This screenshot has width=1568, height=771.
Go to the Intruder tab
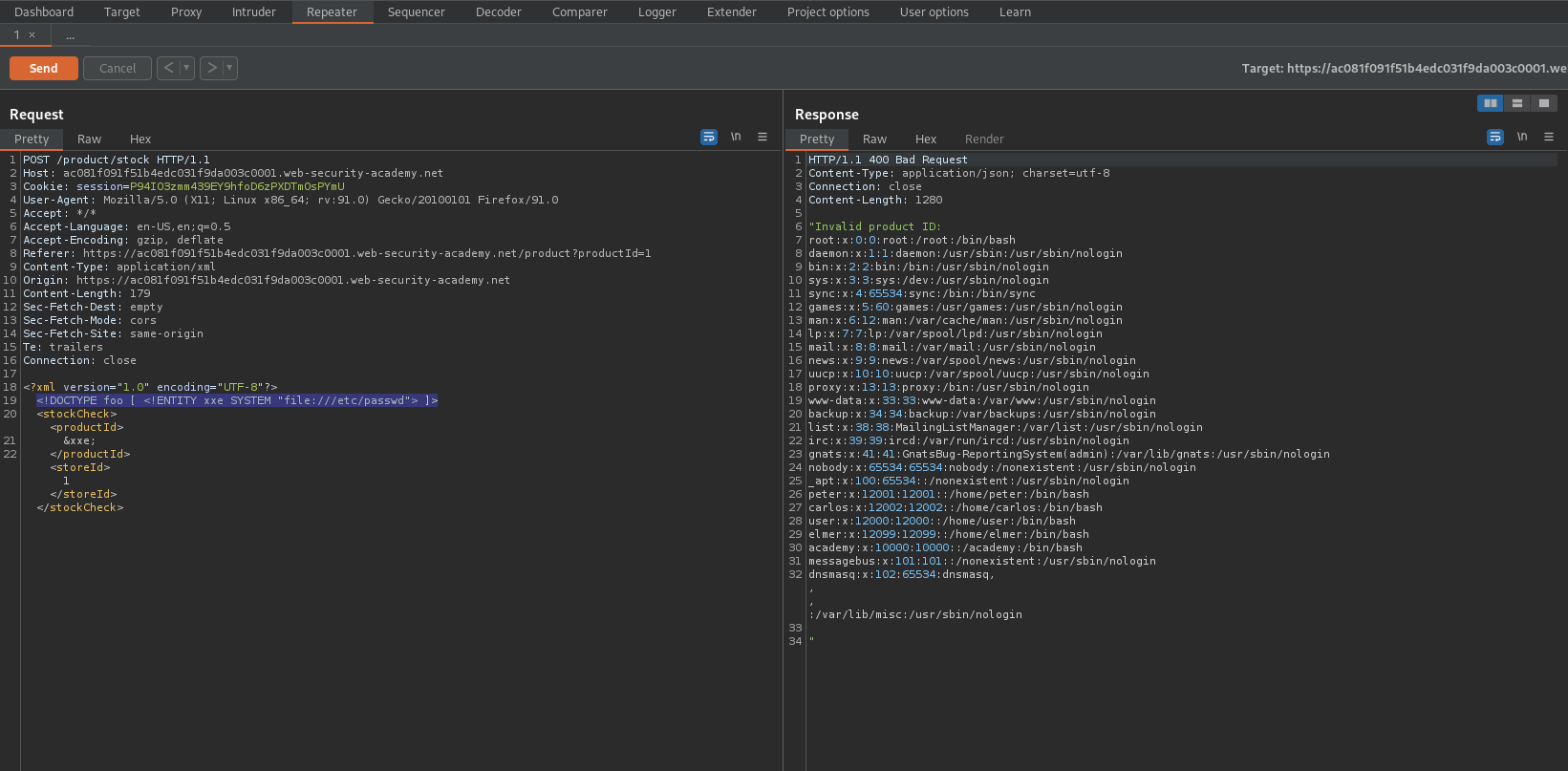pos(254,11)
